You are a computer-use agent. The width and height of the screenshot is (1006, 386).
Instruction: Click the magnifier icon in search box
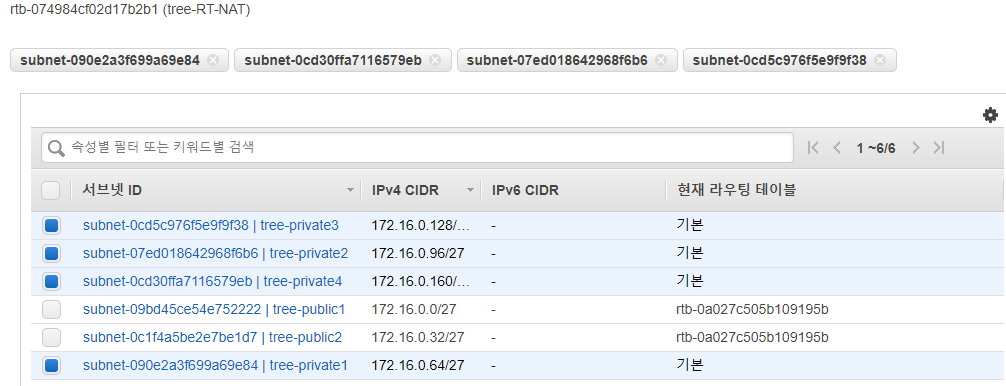click(x=56, y=148)
